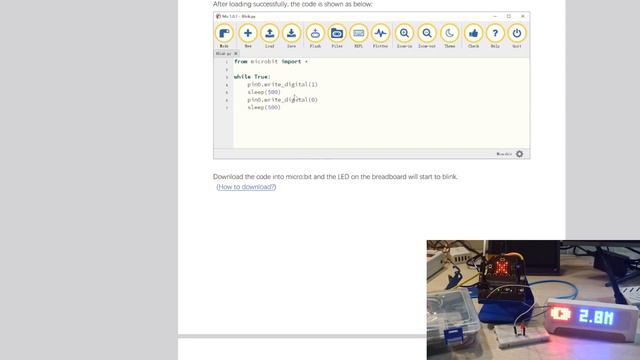The image size is (640, 360).
Task: Close the Blink.py tab with its X
Action: tap(236, 53)
